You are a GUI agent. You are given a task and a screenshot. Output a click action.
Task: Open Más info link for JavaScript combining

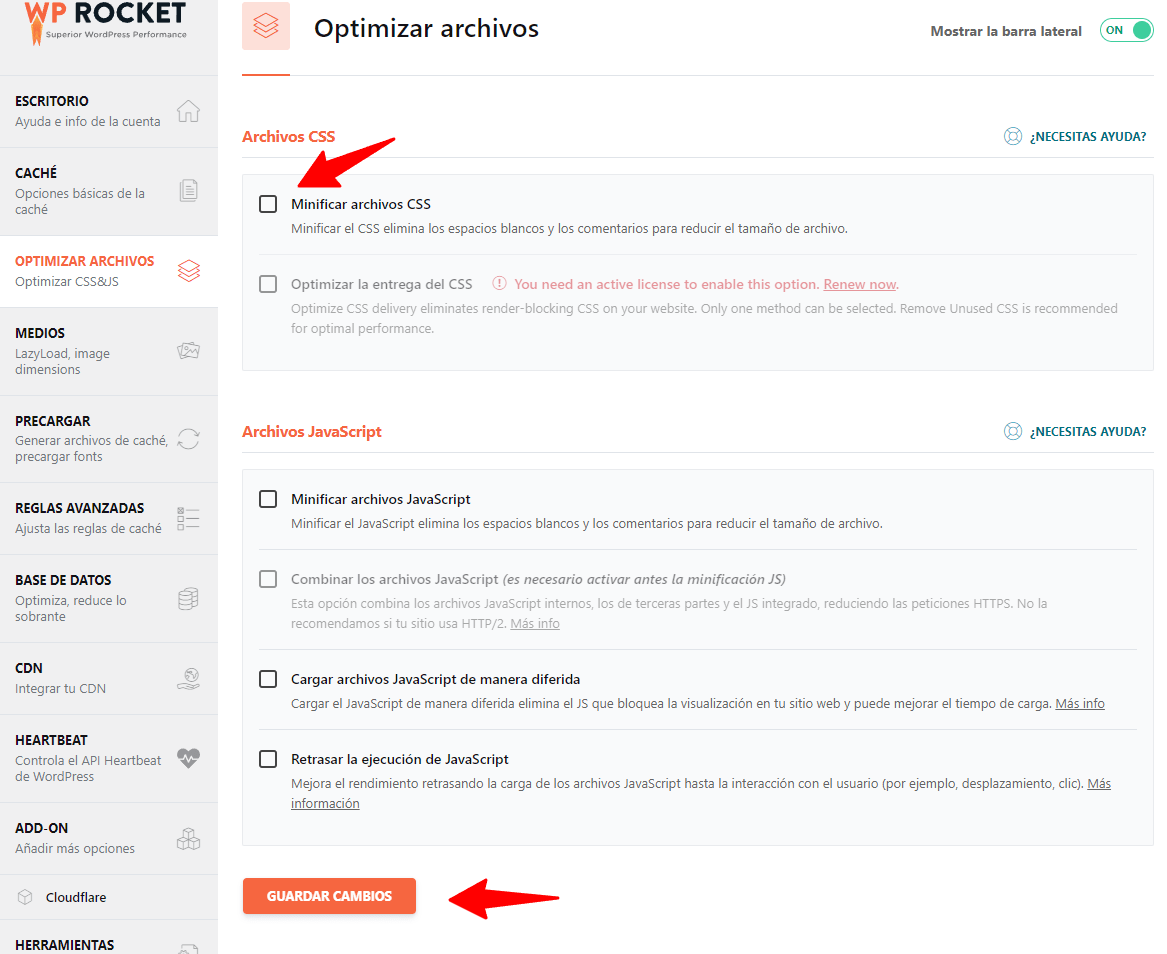[534, 624]
